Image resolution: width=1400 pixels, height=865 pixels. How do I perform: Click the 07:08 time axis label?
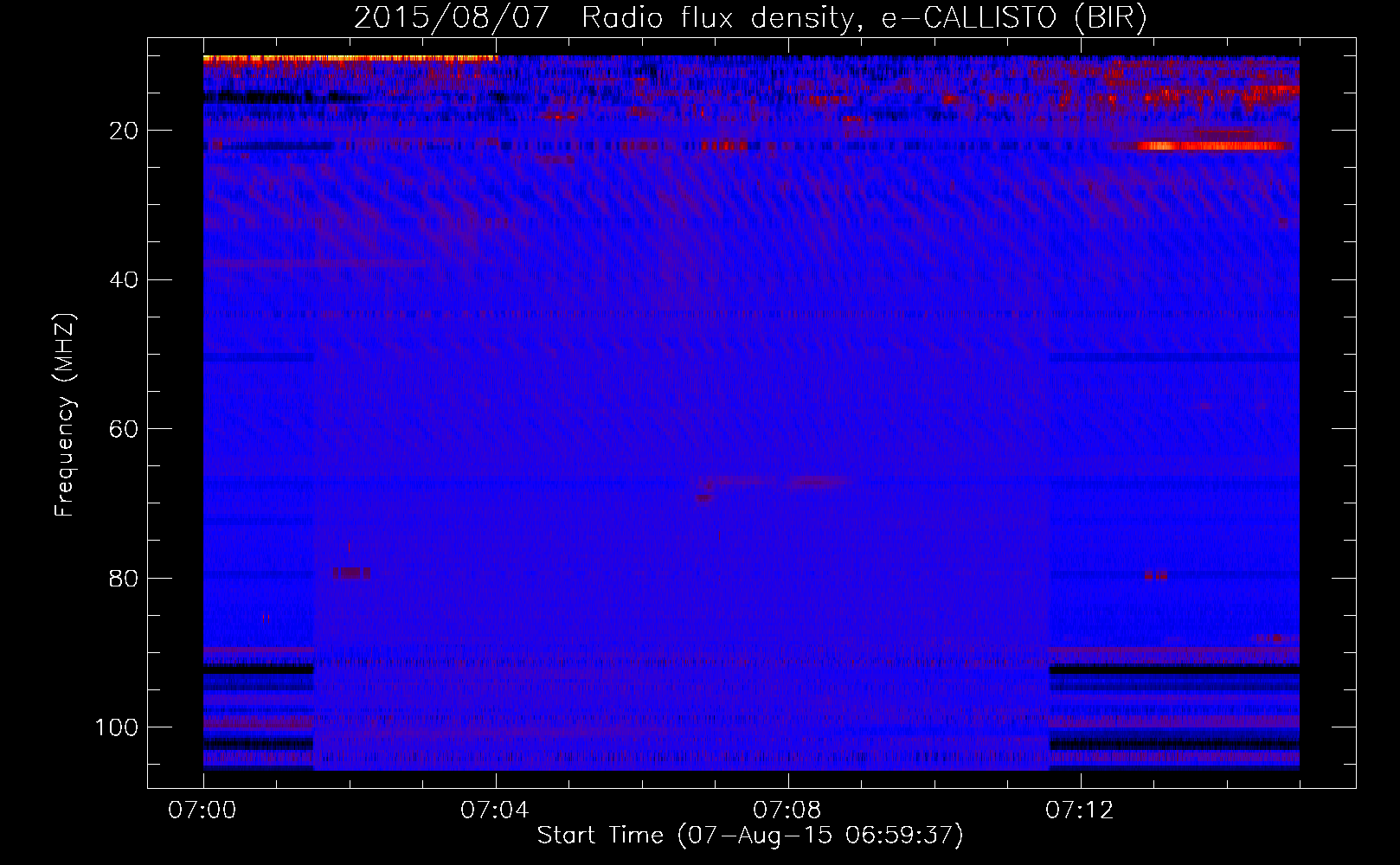(787, 810)
